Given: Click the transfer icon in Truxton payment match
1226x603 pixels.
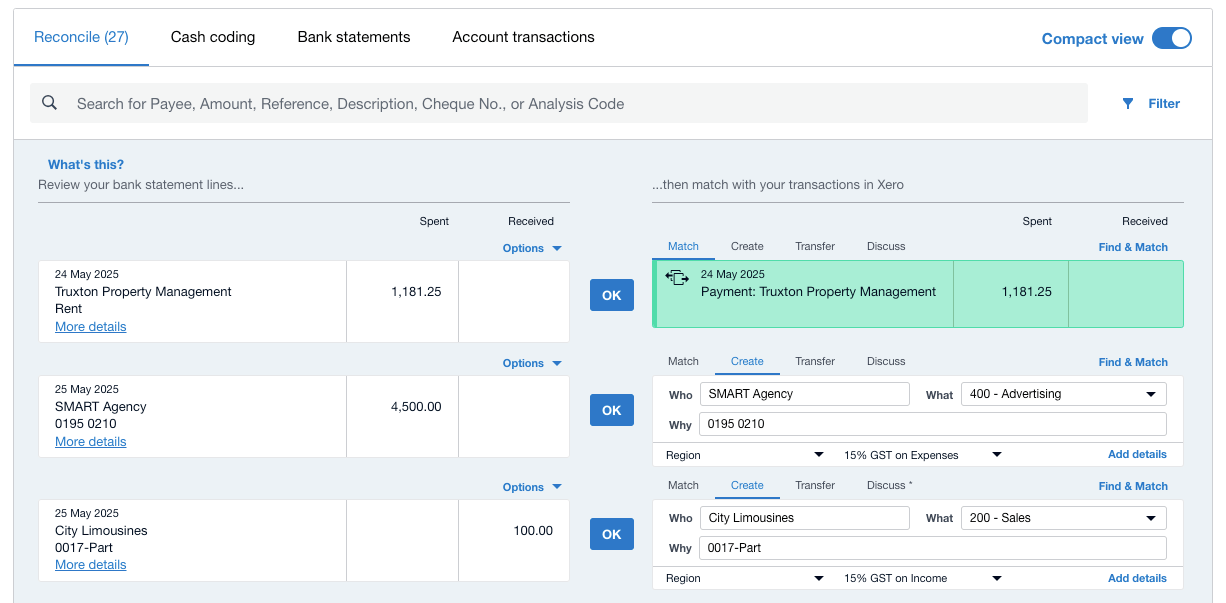Looking at the screenshot, I should point(677,278).
